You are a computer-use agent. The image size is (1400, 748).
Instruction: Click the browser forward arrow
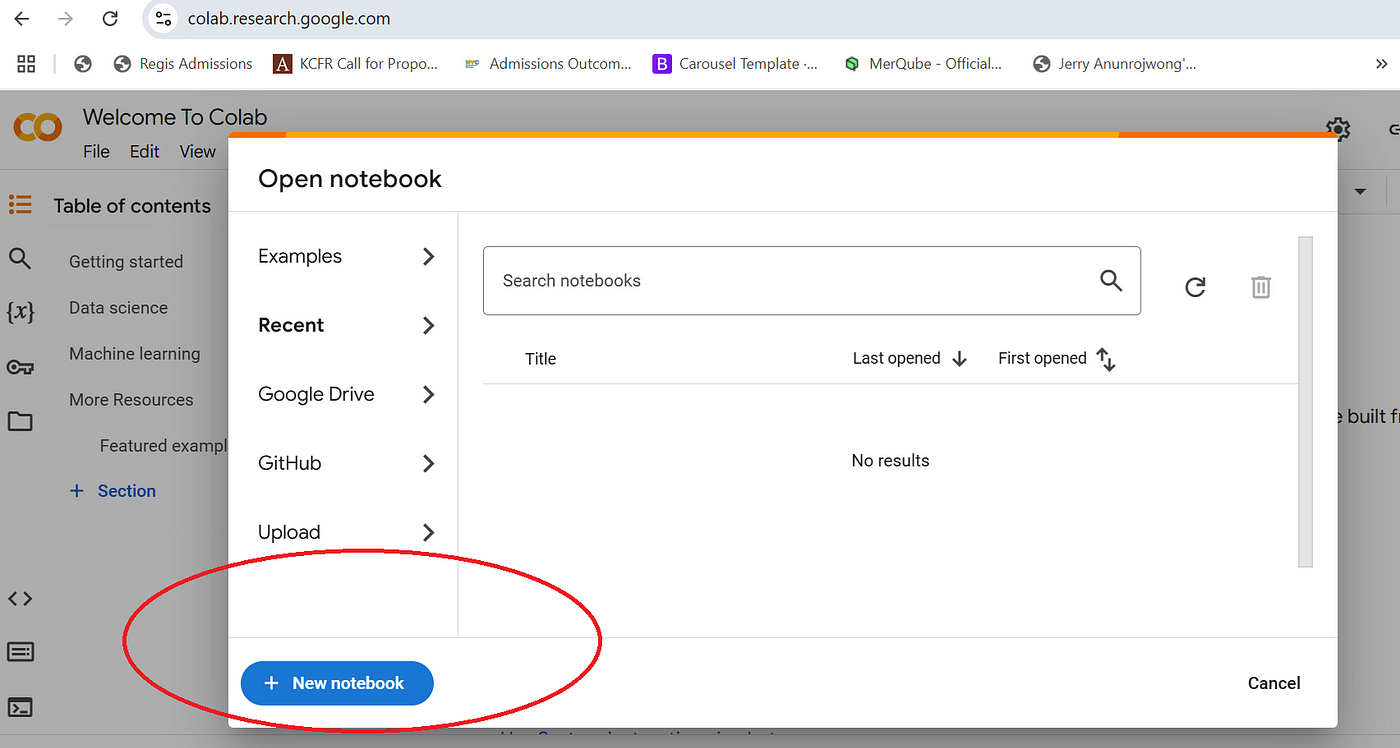(x=65, y=18)
